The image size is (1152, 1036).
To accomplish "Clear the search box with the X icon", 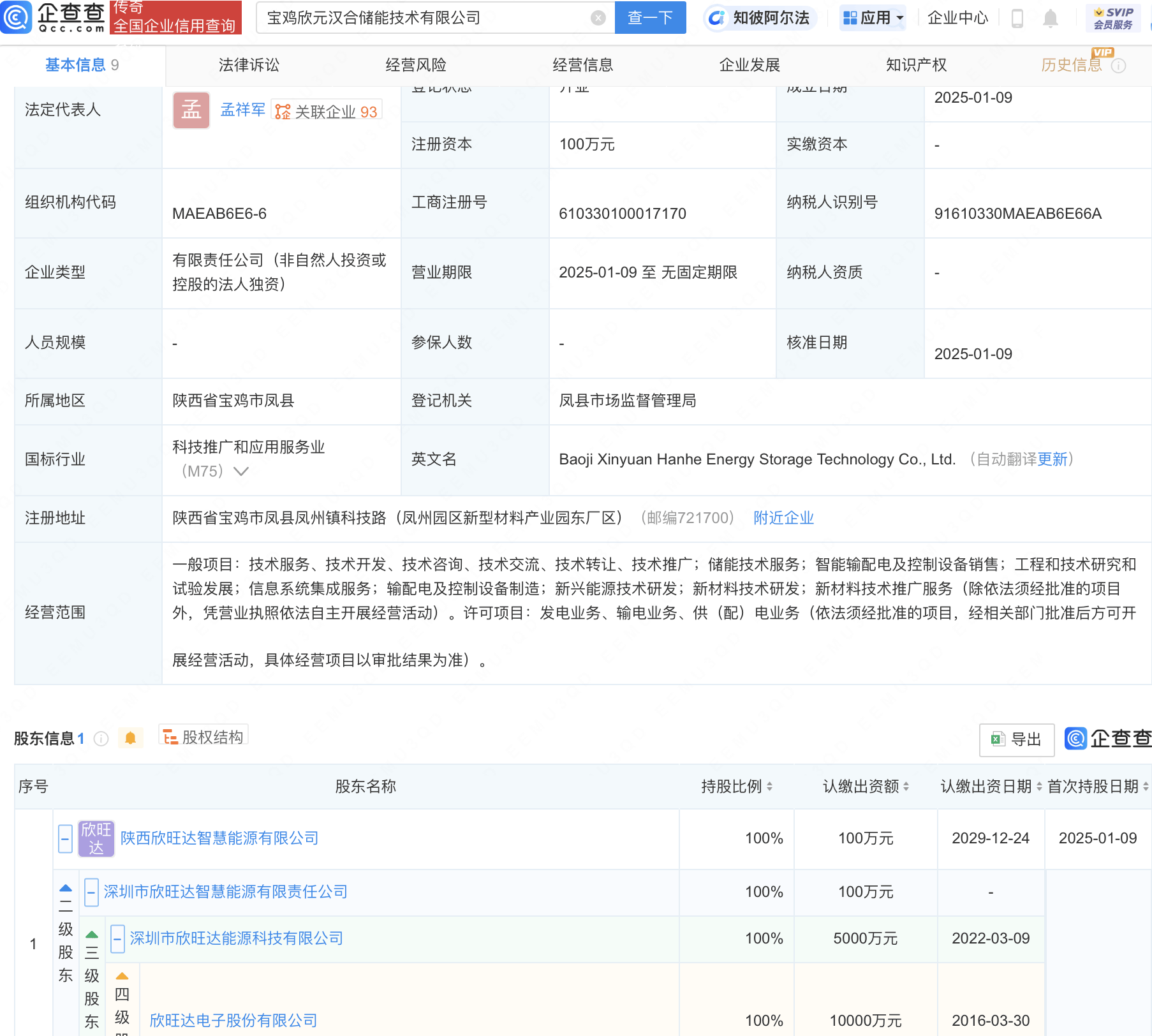I will (598, 18).
